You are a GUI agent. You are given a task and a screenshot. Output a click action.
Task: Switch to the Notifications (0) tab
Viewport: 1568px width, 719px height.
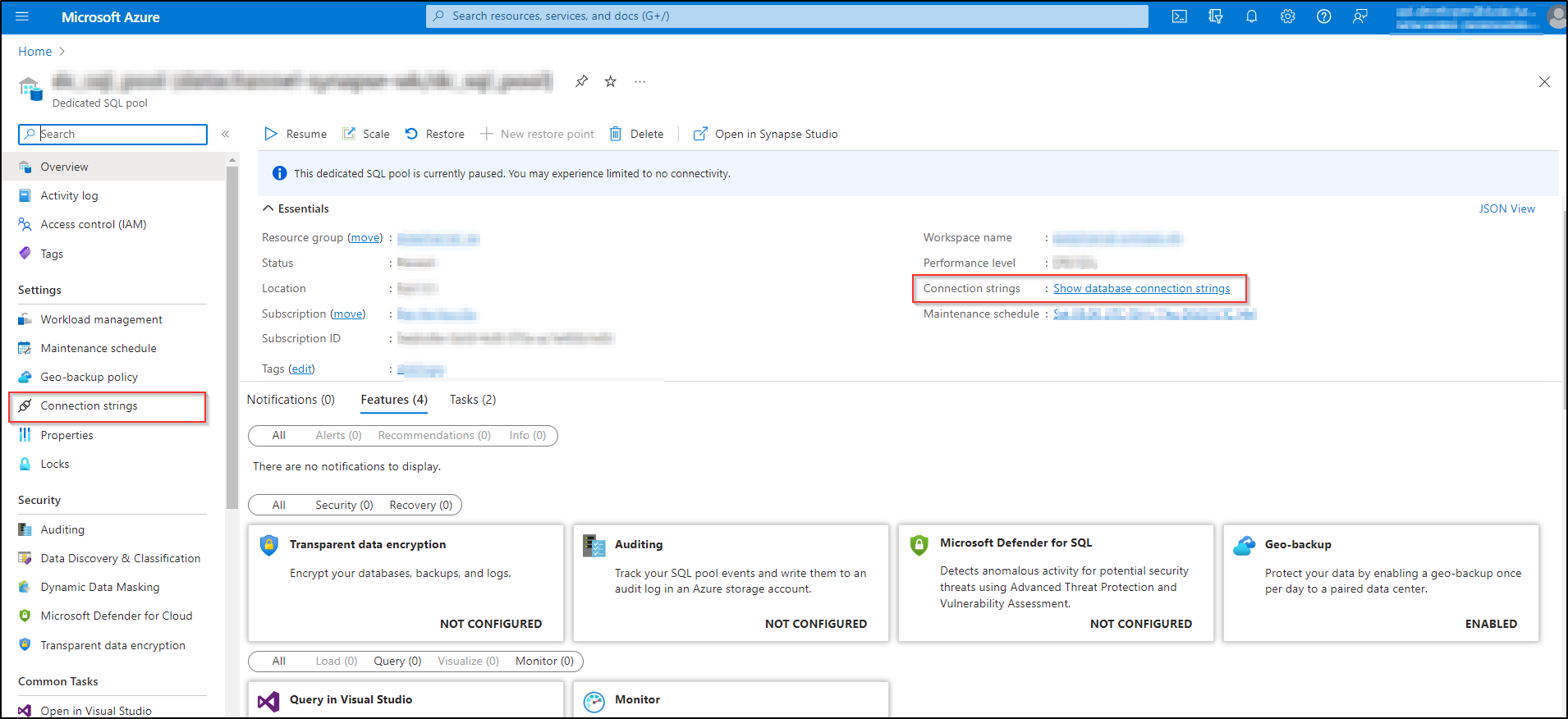tap(291, 400)
